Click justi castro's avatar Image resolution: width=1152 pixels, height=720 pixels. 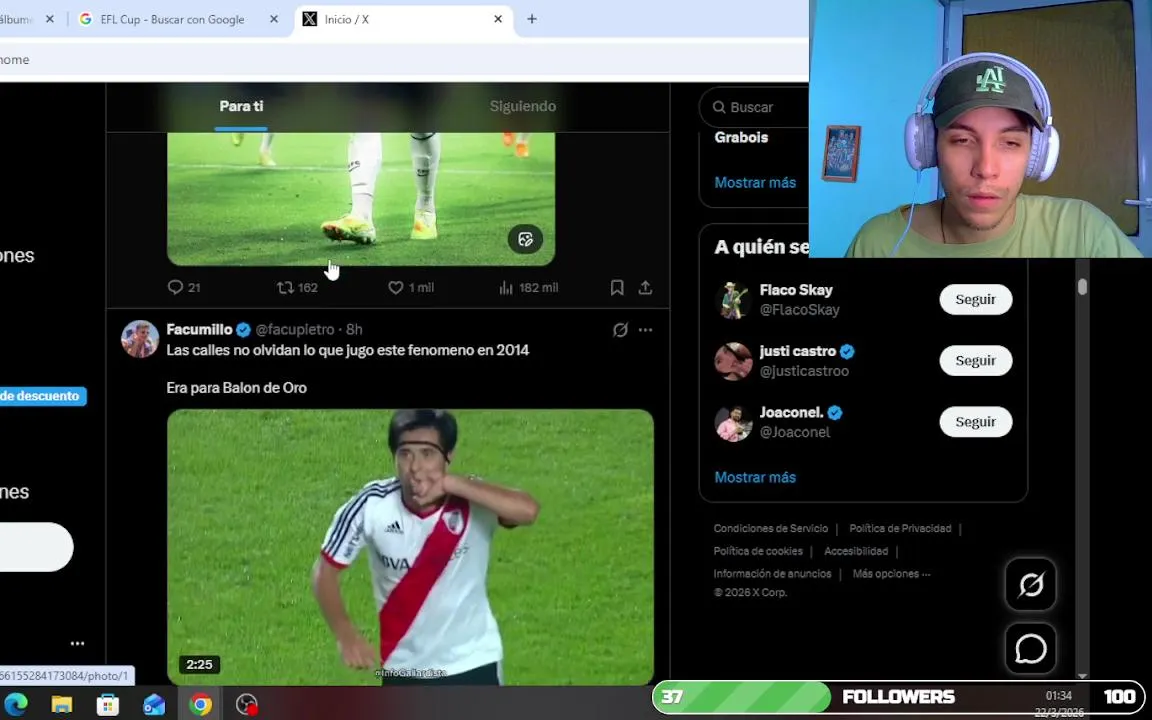coord(733,361)
